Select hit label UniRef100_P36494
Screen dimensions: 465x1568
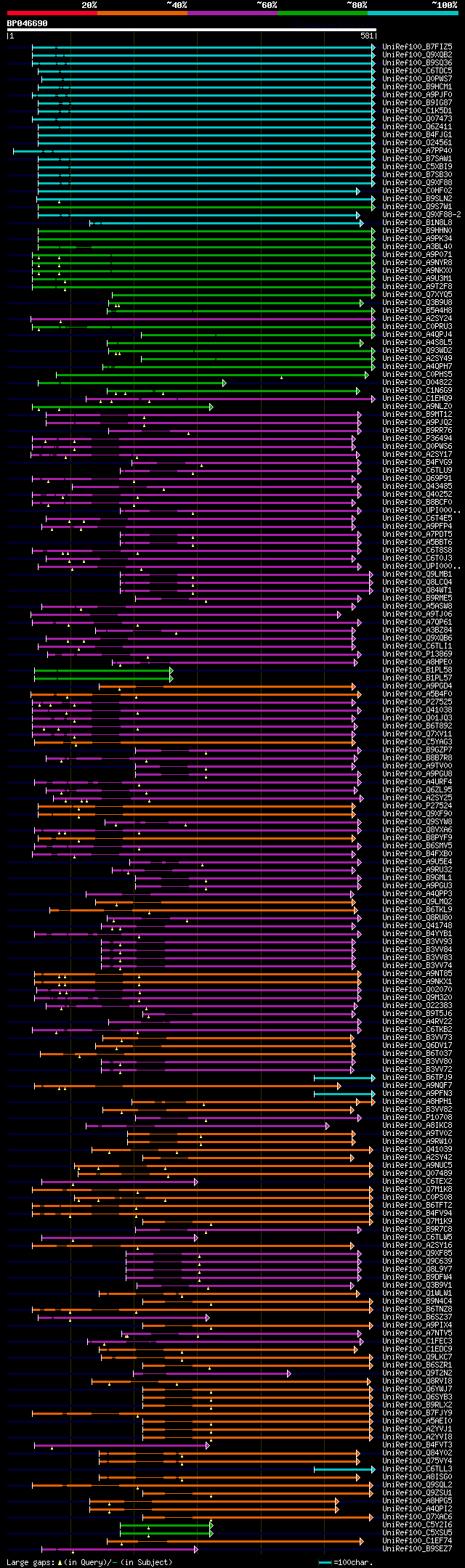click(x=417, y=438)
